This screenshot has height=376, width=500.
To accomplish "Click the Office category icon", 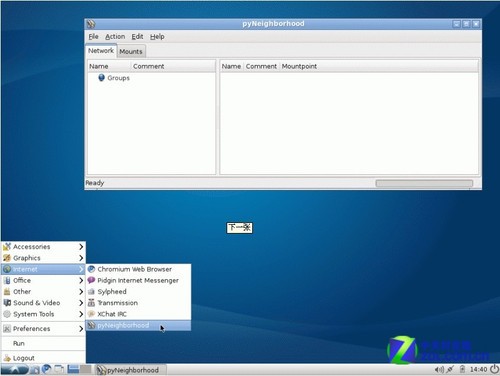I will click(7, 280).
